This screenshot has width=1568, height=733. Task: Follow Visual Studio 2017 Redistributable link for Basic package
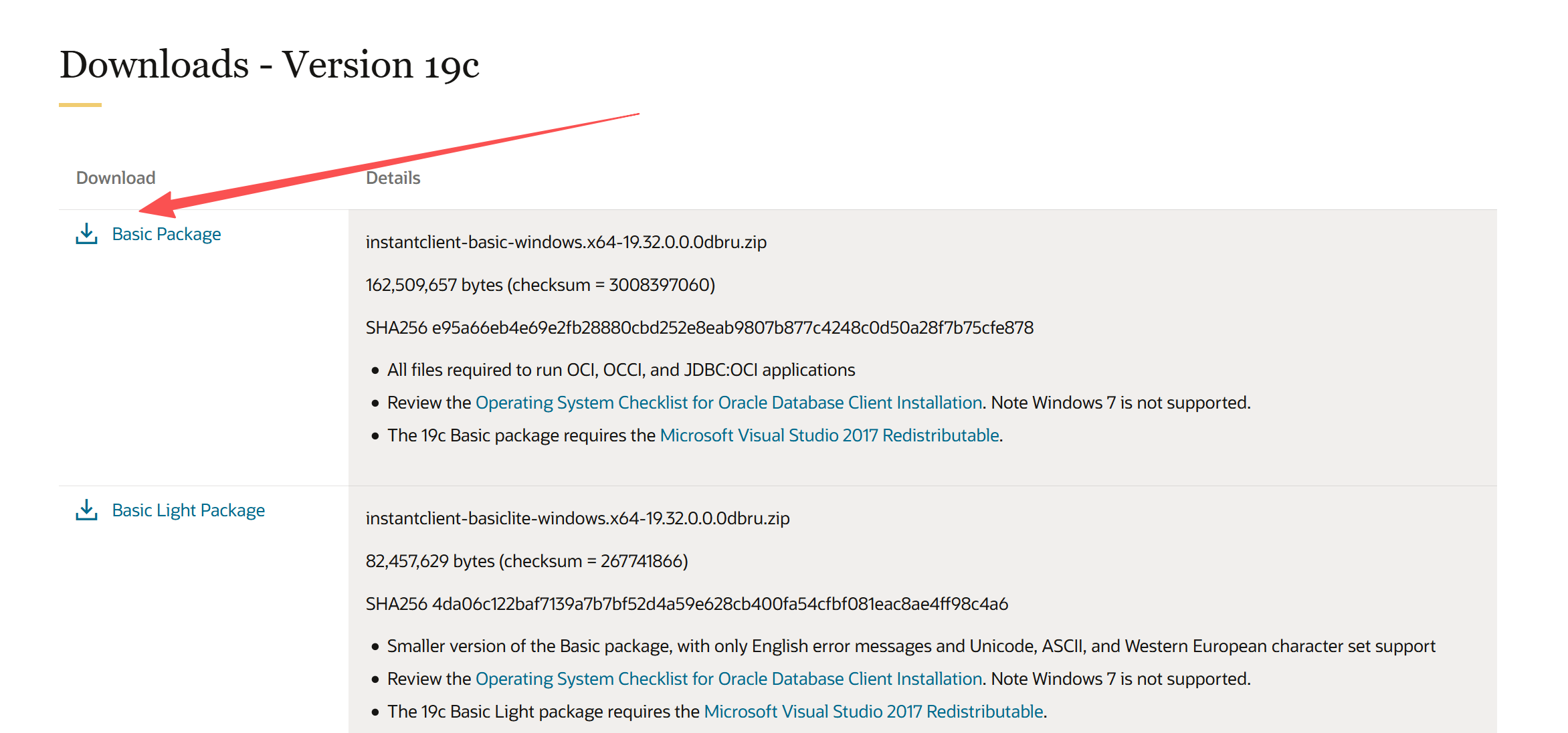tap(829, 435)
